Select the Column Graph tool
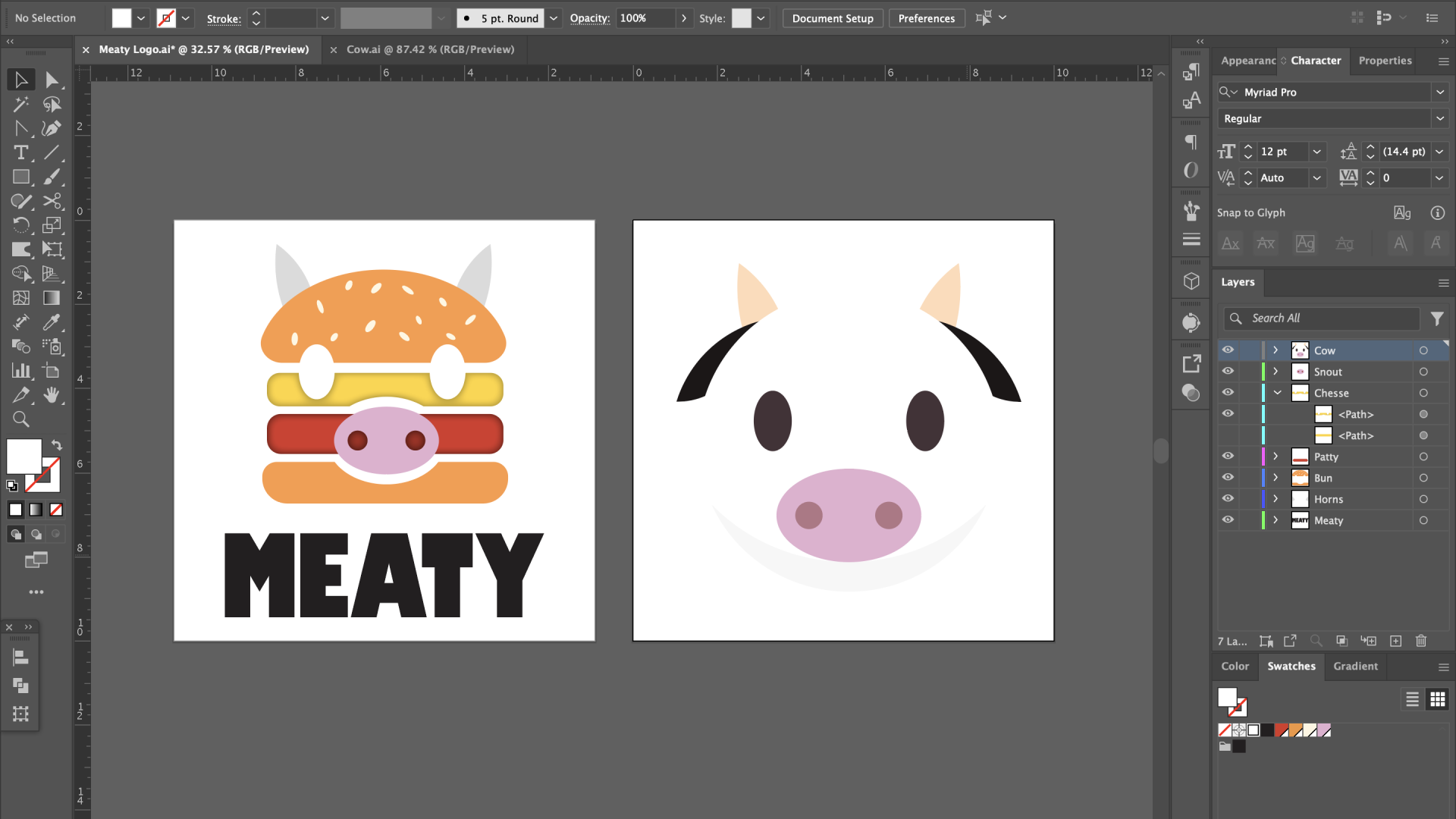This screenshot has height=819, width=1456. point(21,371)
